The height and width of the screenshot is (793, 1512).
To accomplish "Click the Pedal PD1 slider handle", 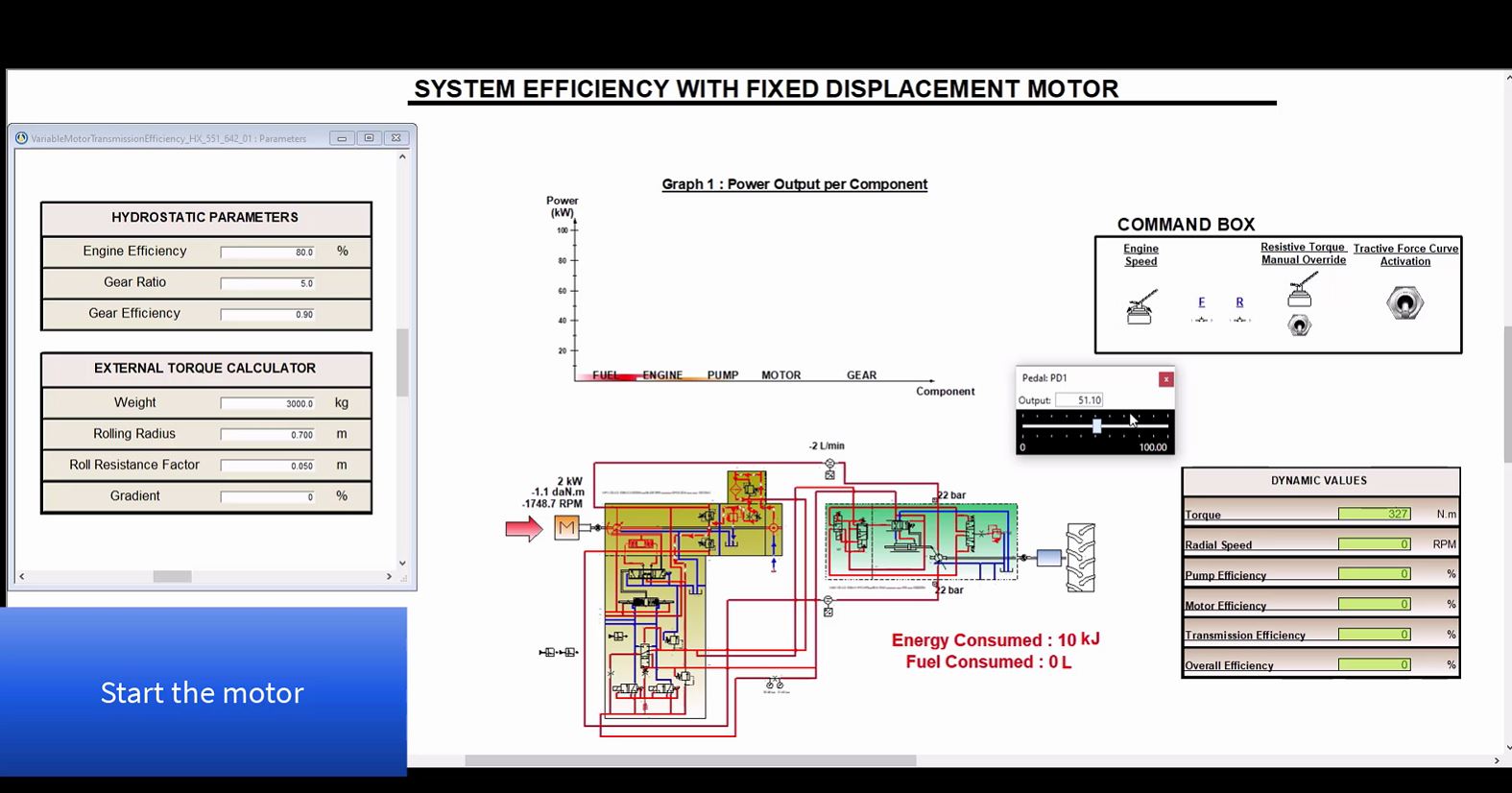I will point(1096,425).
